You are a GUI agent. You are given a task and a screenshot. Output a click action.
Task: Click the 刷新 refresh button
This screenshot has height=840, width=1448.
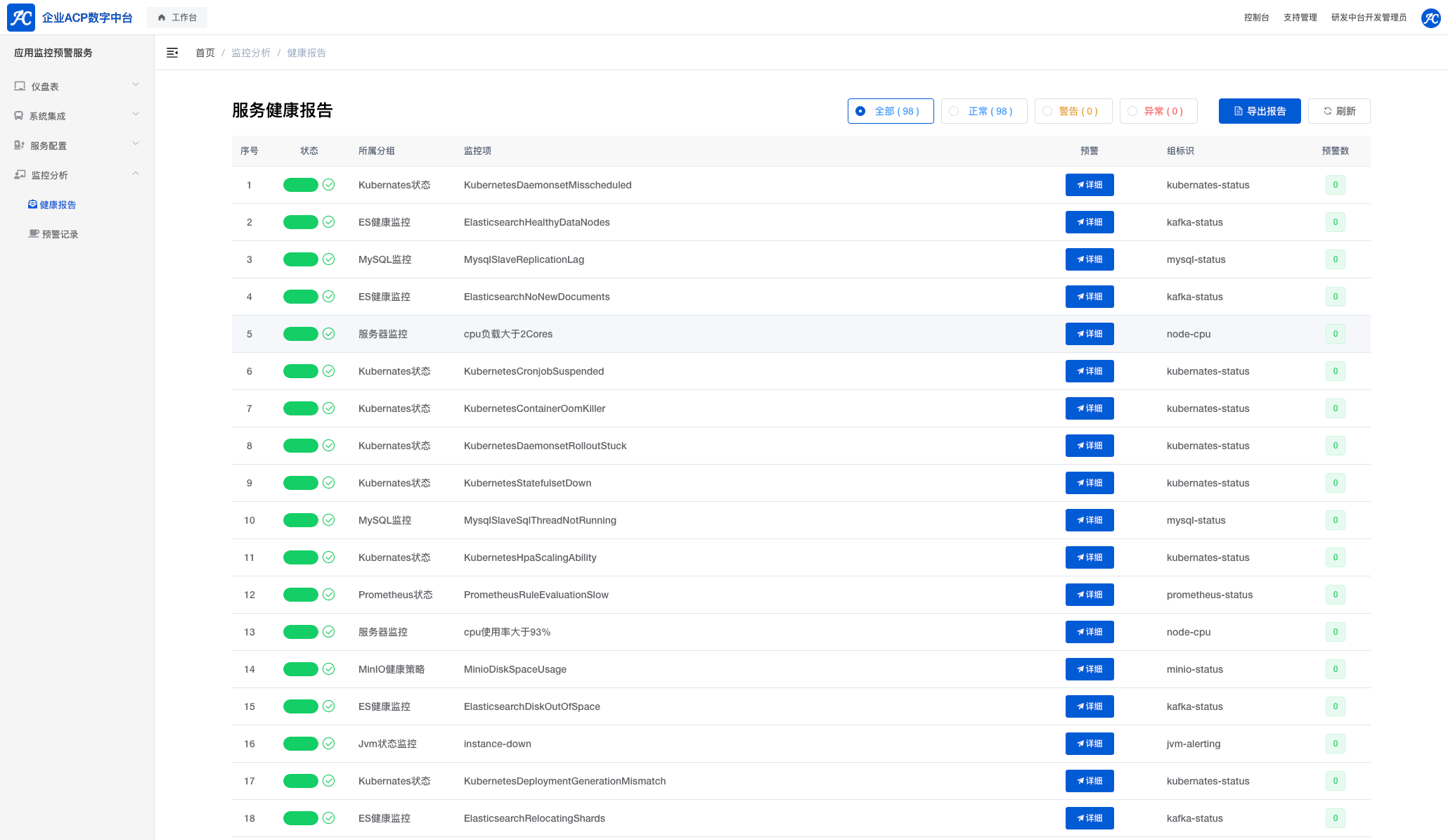tap(1339, 111)
